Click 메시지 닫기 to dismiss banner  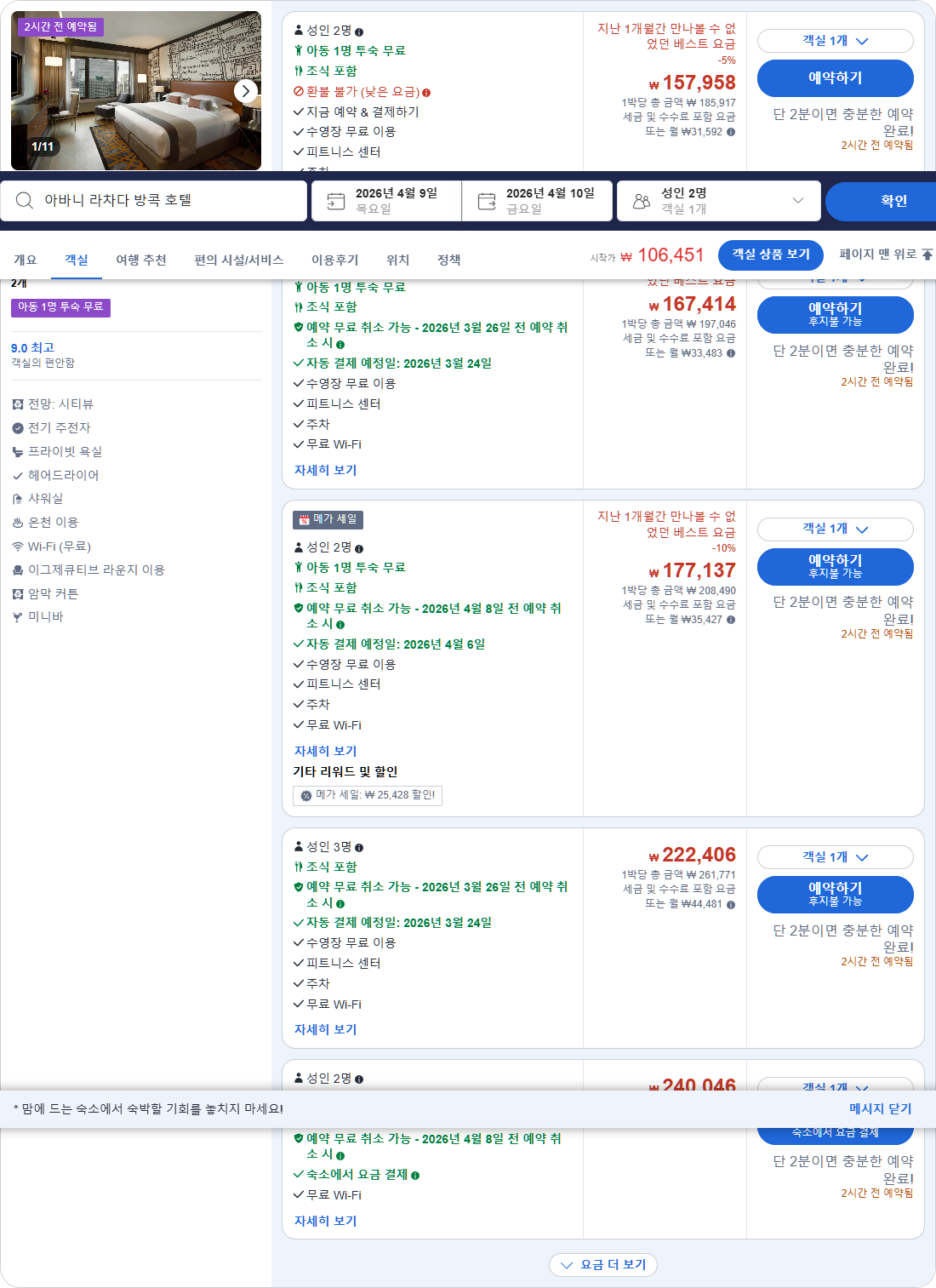tap(881, 1109)
